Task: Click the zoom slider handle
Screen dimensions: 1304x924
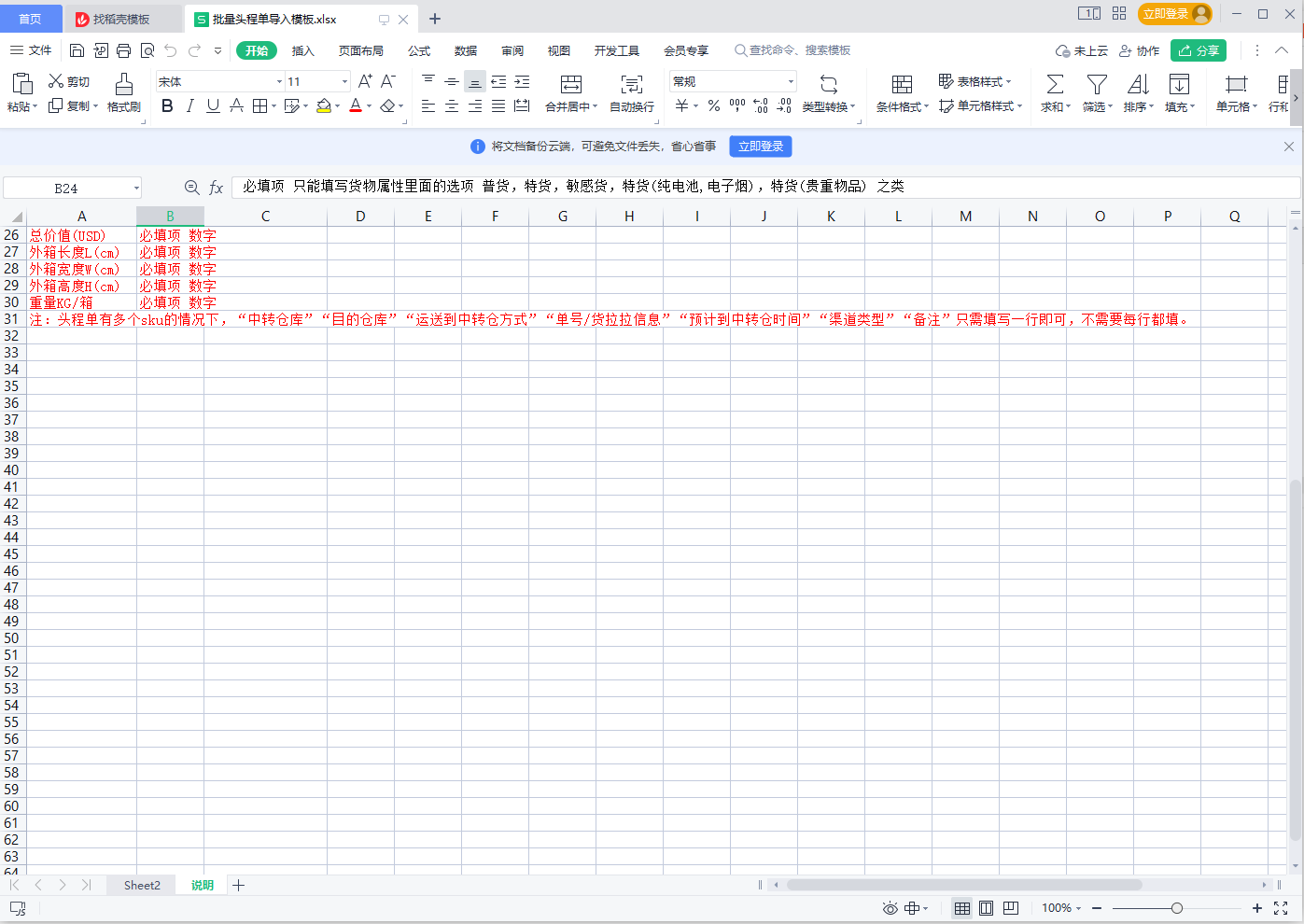Action: point(1176,908)
